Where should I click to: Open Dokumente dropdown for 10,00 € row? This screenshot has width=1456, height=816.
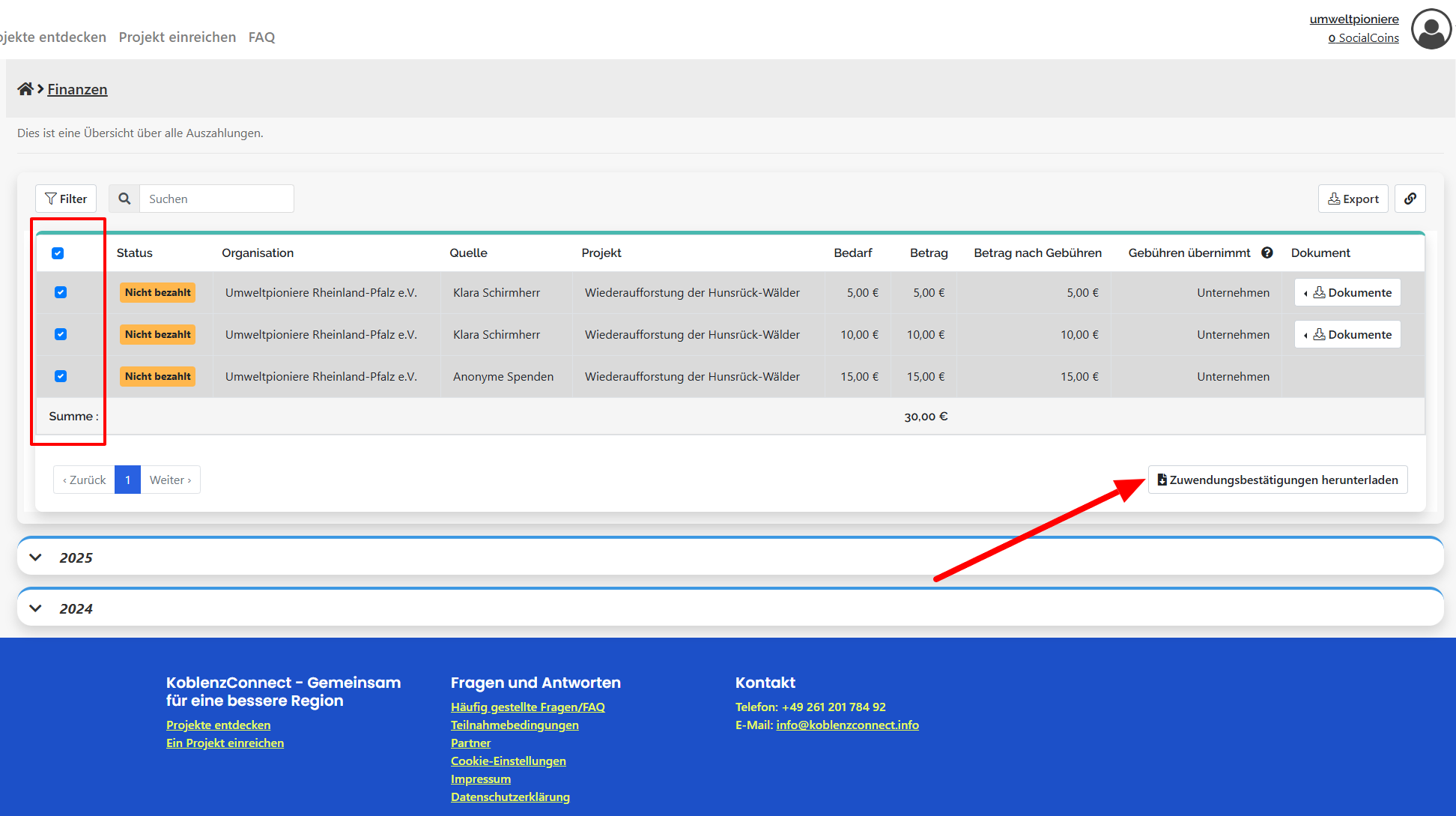(1347, 334)
